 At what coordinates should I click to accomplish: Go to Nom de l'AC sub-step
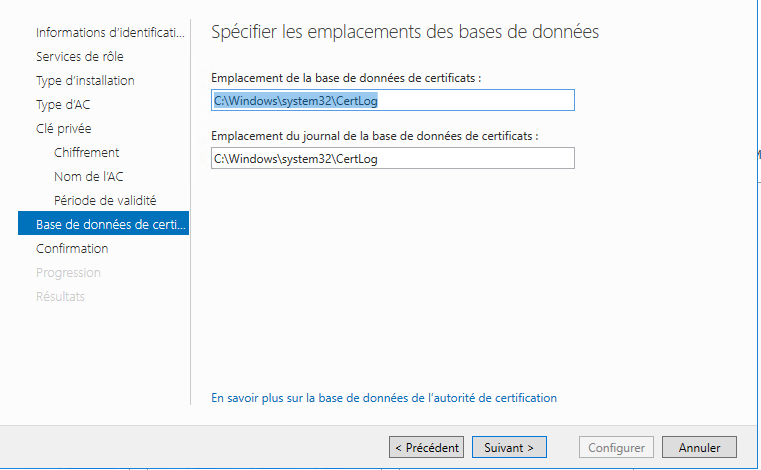click(x=88, y=176)
